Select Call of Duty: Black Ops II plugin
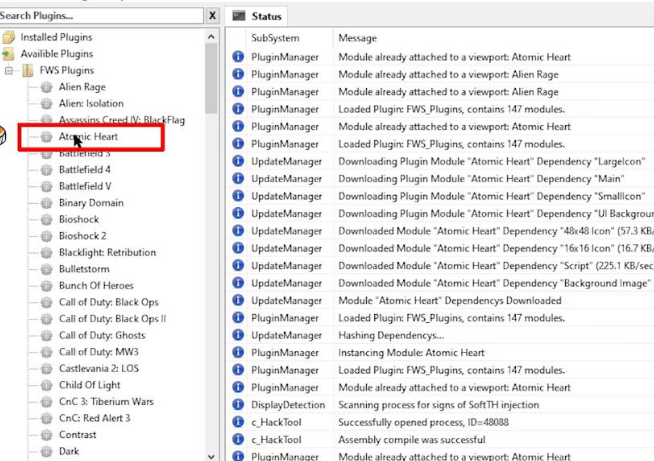The image size is (654, 461). click(x=113, y=319)
